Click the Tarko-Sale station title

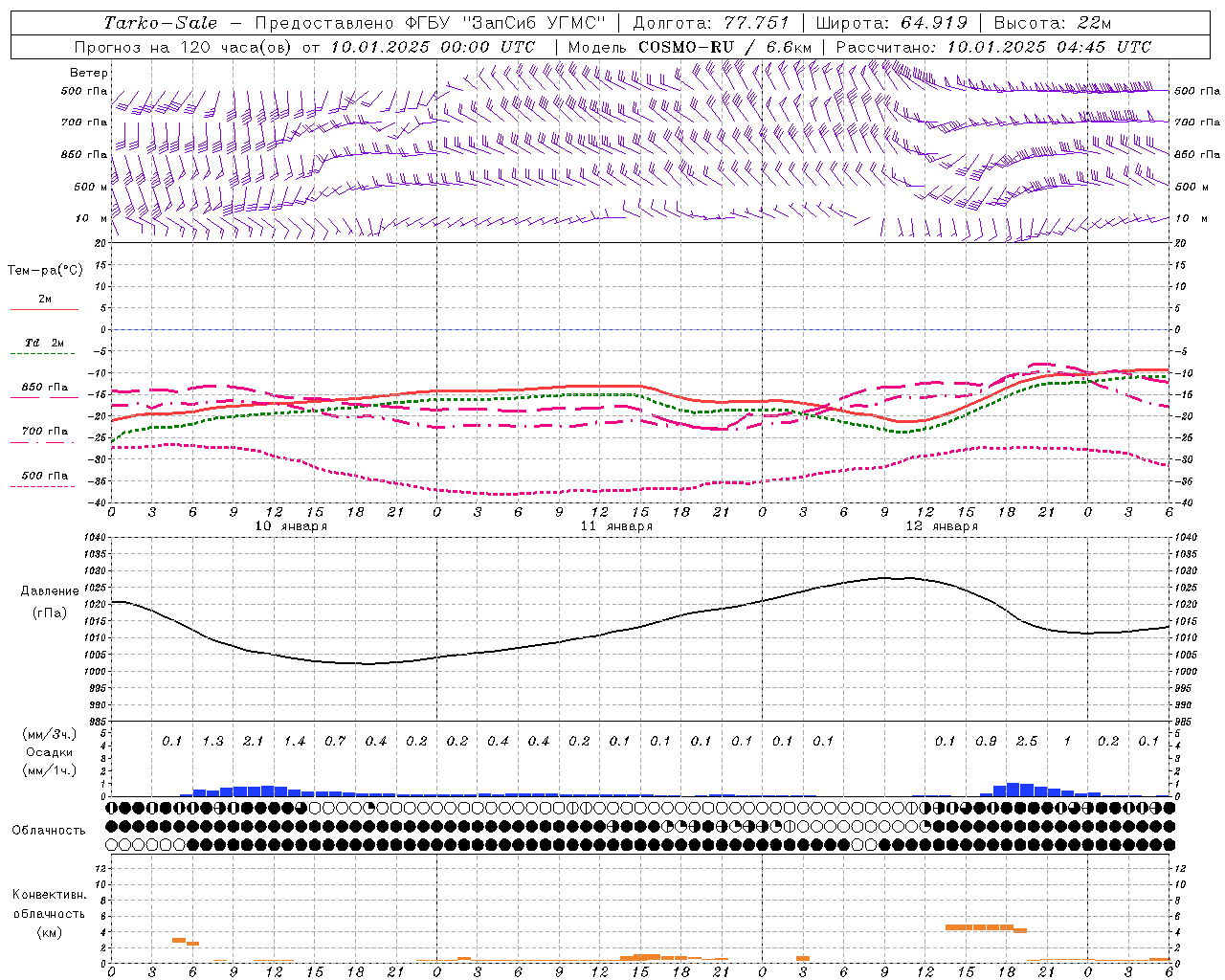coord(161,23)
